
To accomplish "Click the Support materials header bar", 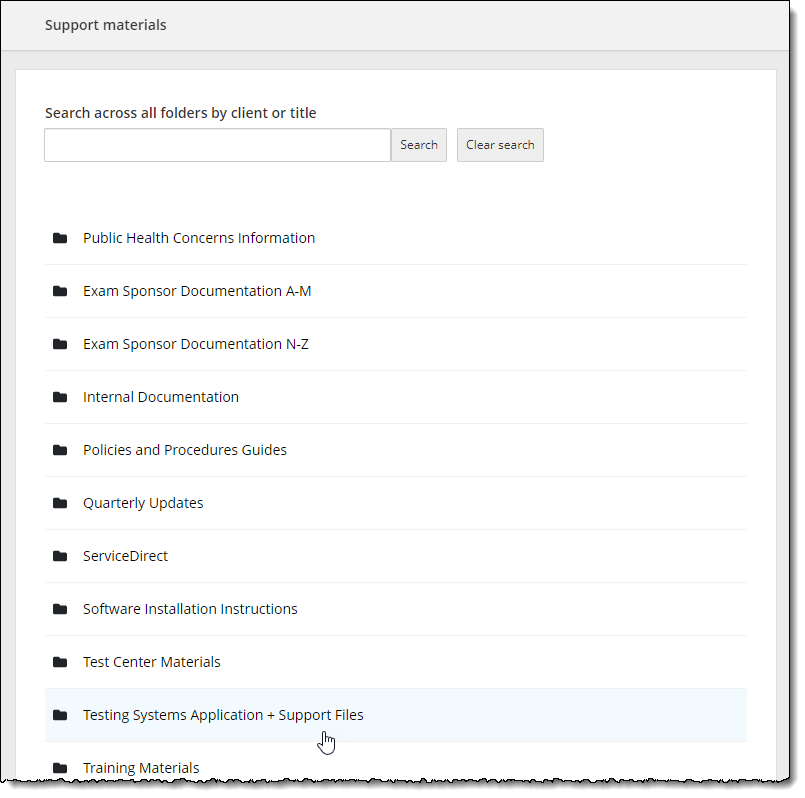I will pyautogui.click(x=105, y=24).
